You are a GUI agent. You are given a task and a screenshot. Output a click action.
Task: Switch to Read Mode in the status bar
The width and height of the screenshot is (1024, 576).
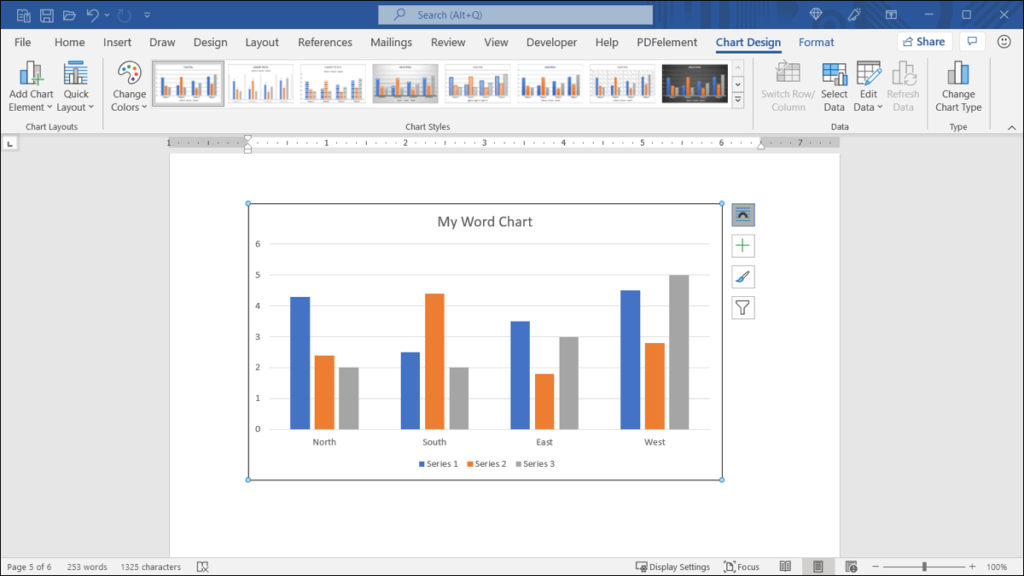pyautogui.click(x=786, y=566)
